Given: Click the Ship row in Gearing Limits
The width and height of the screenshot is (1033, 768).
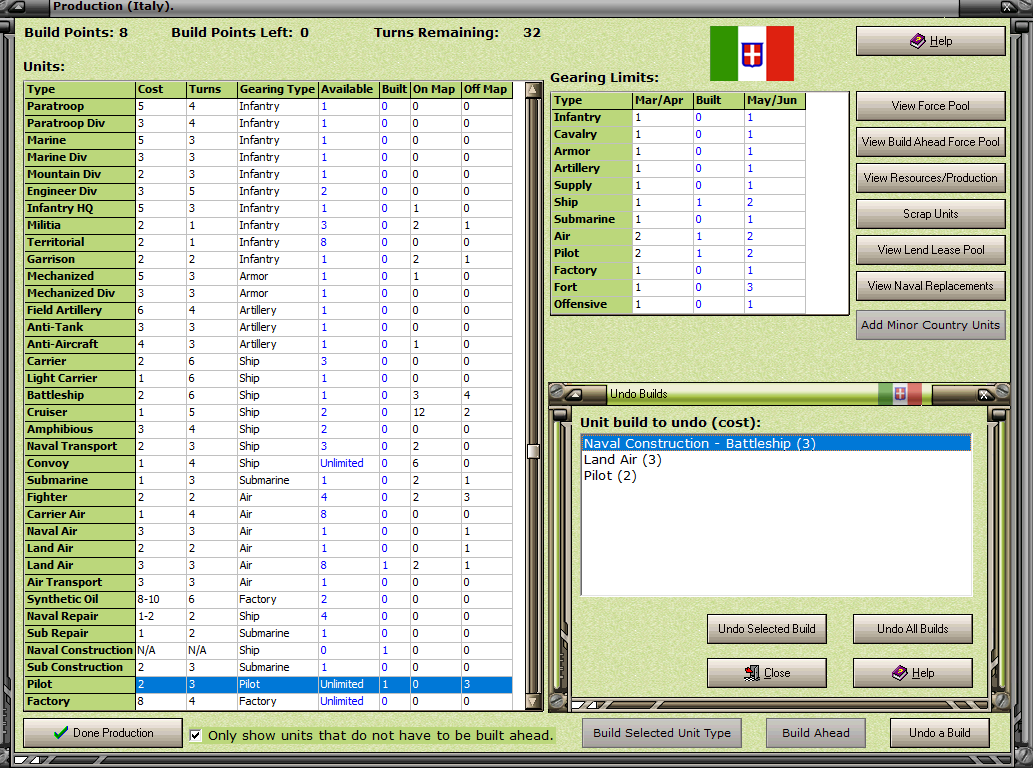Looking at the screenshot, I should click(678, 202).
